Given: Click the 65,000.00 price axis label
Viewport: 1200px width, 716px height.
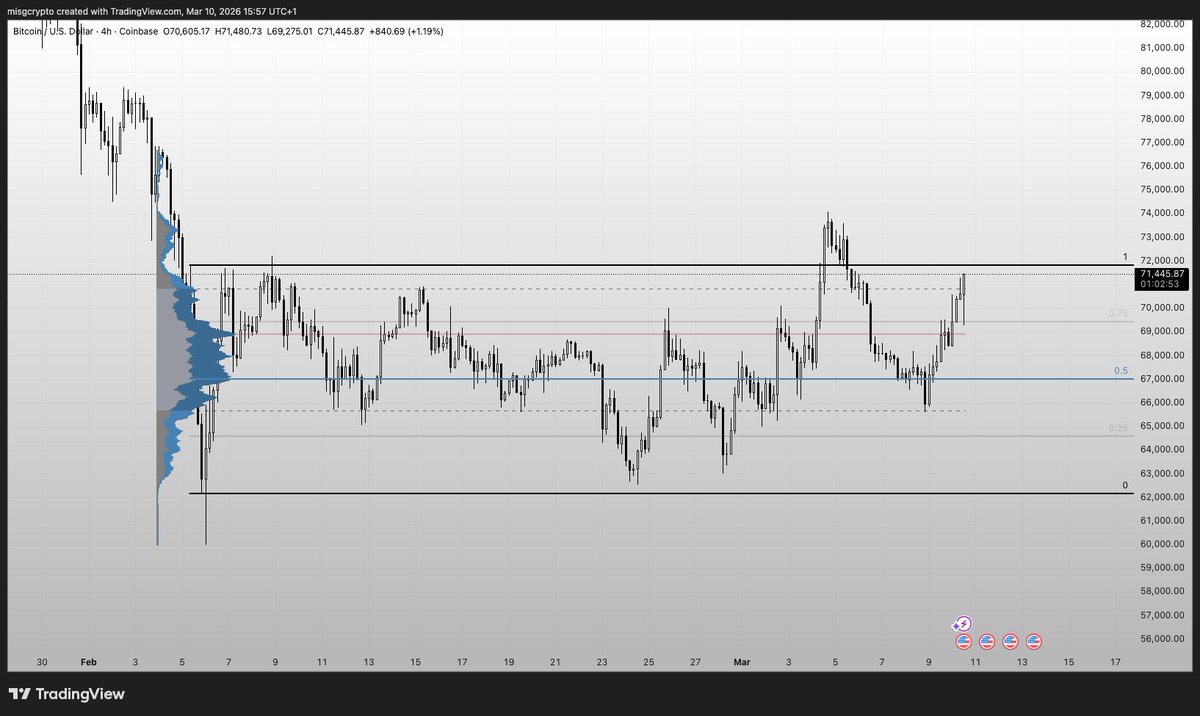Looking at the screenshot, I should pyautogui.click(x=1163, y=426).
